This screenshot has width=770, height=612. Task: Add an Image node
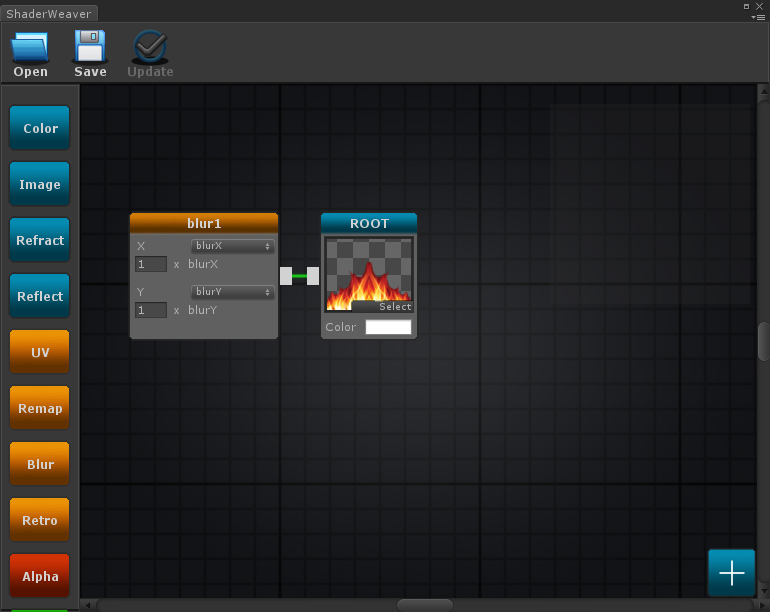(40, 184)
